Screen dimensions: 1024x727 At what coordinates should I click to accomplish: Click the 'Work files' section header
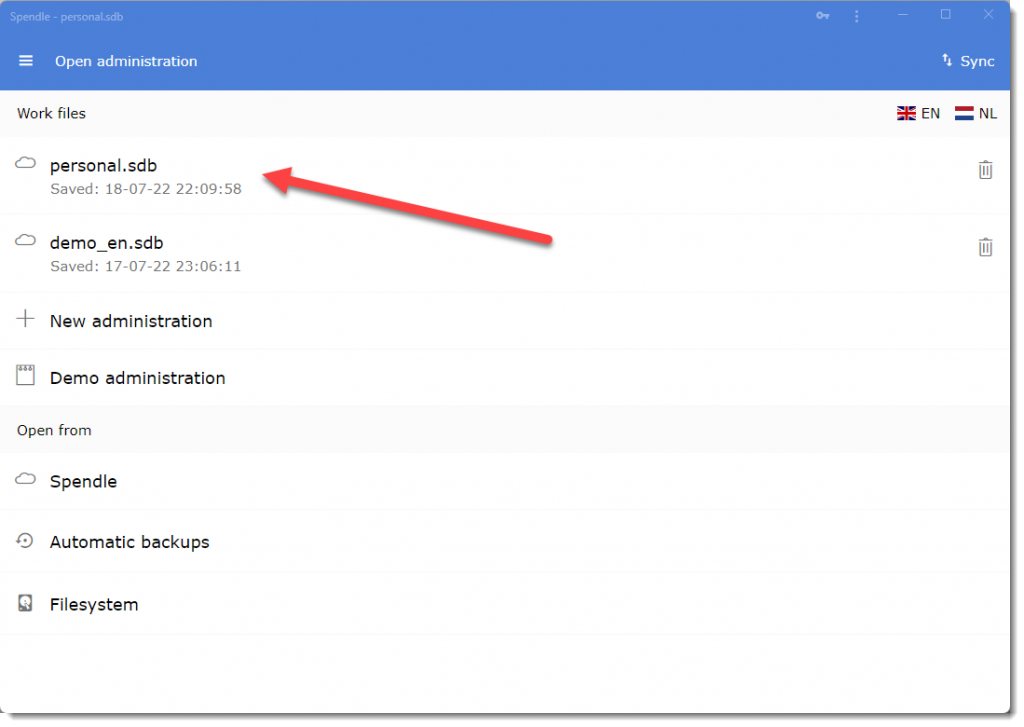click(x=52, y=114)
